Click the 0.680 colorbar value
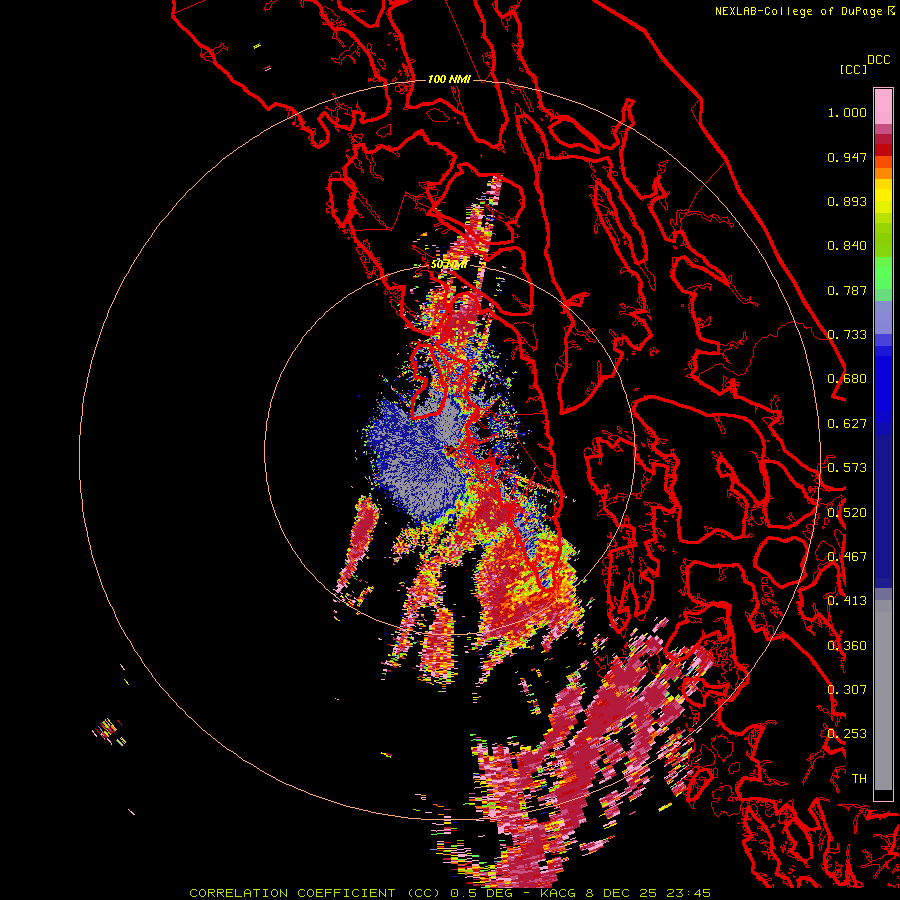 pyautogui.click(x=847, y=379)
